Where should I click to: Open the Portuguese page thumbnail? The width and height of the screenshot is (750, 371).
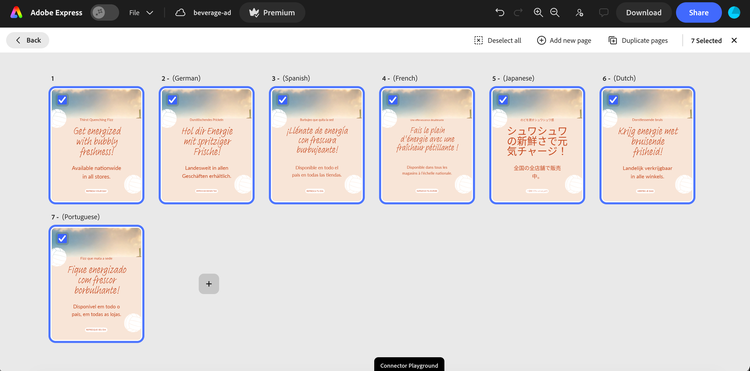[x=97, y=284]
